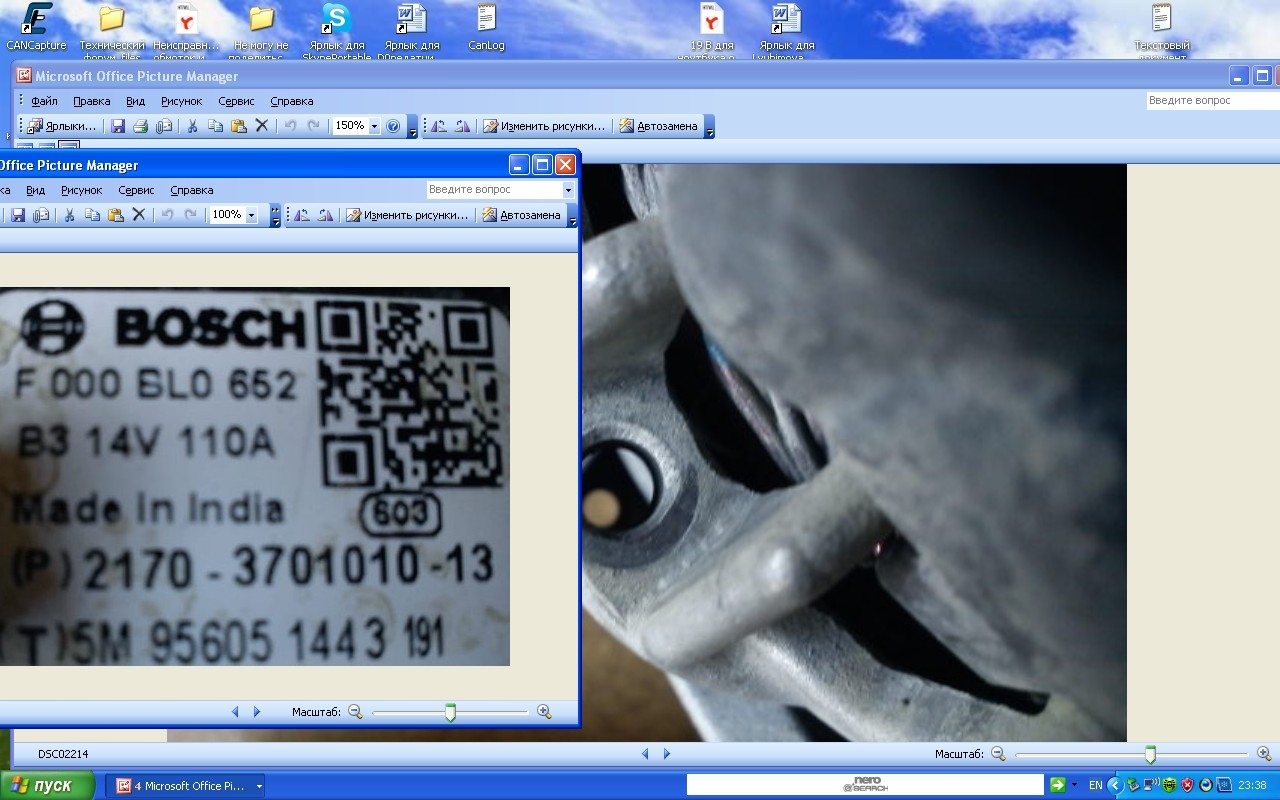Click zoom slider handle in back window status bar
This screenshot has height=800, width=1280.
coord(1150,754)
